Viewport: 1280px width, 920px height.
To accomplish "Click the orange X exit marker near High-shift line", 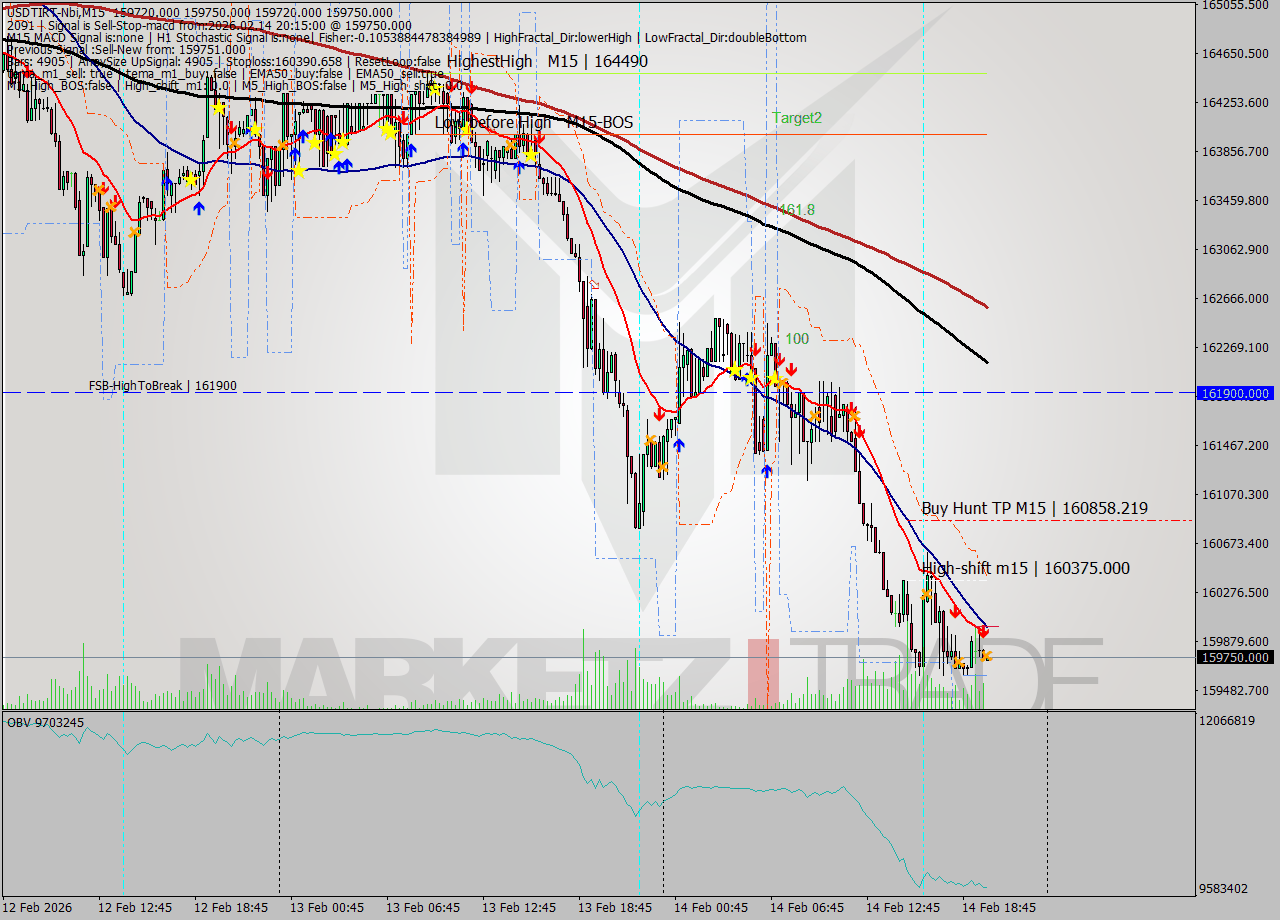I will [928, 593].
